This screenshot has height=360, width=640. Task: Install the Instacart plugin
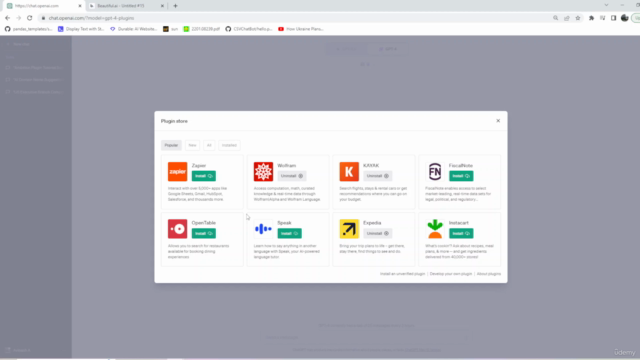pyautogui.click(x=461, y=233)
